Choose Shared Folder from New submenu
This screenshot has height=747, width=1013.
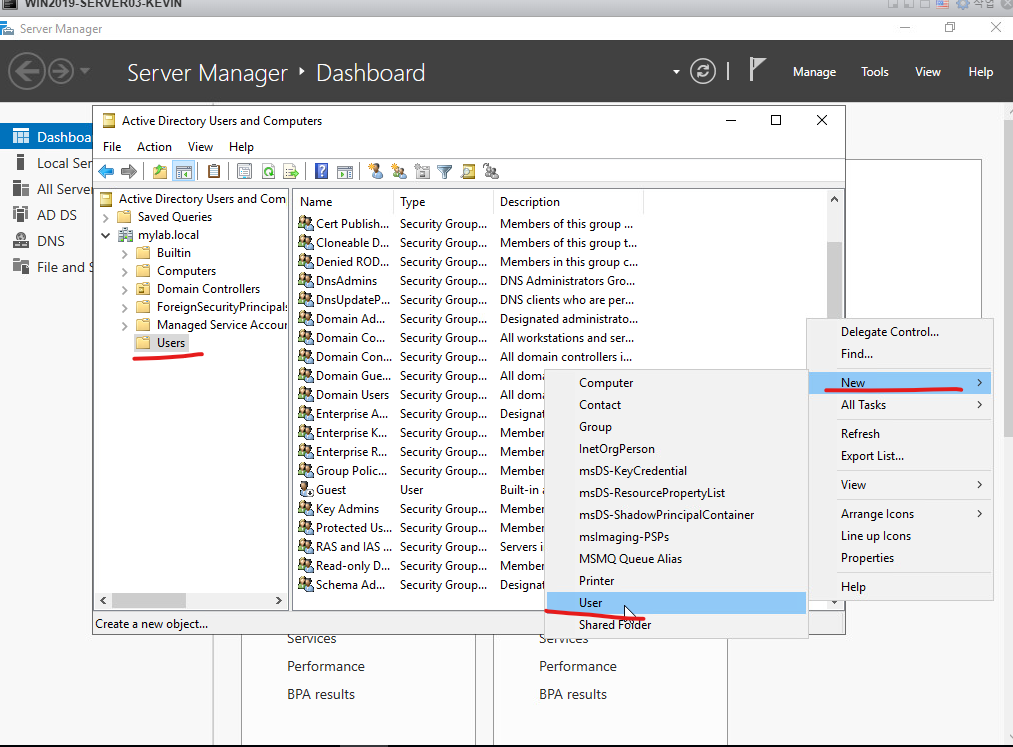click(x=676, y=625)
